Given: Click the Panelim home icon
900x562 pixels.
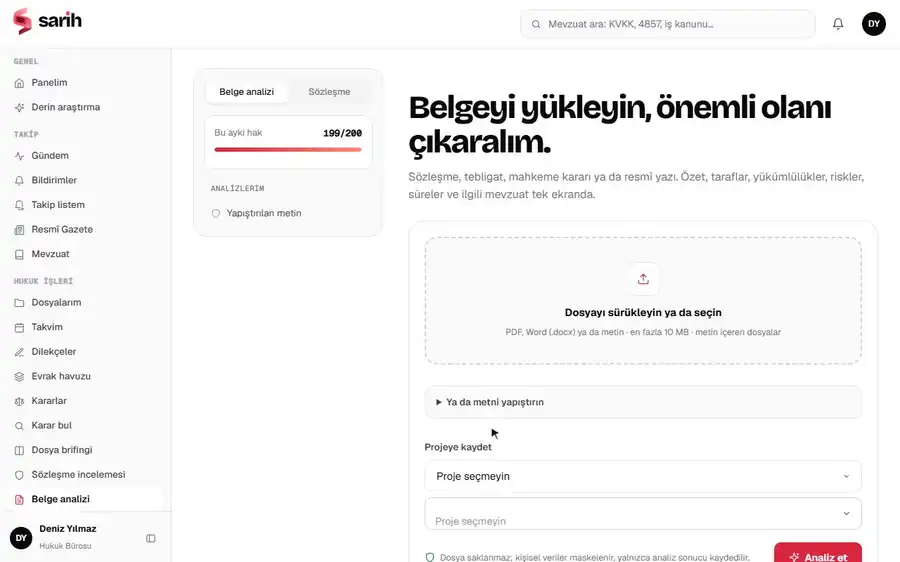Looking at the screenshot, I should click(19, 83).
